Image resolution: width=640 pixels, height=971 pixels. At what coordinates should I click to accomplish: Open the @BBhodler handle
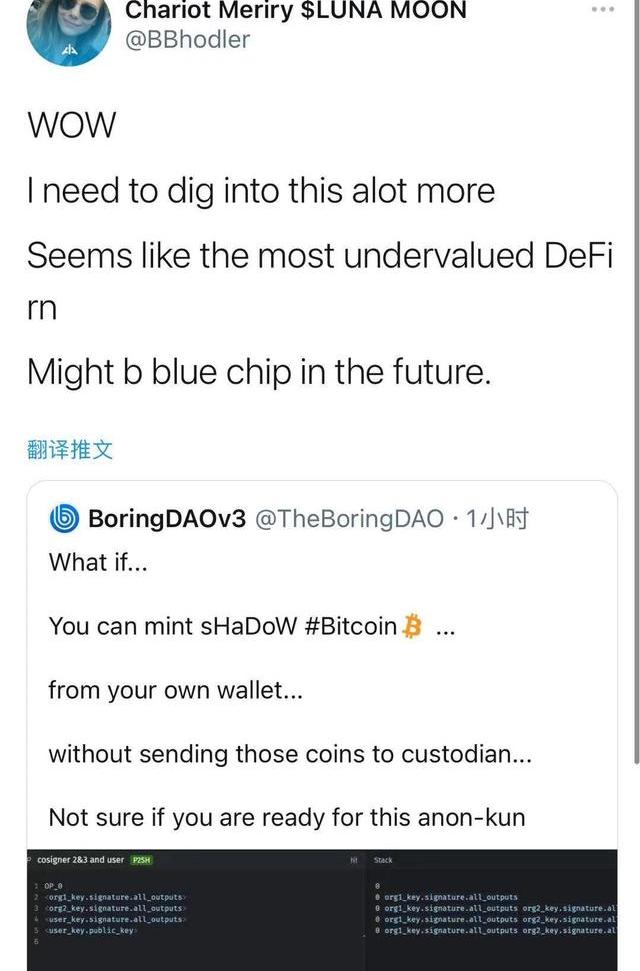187,40
